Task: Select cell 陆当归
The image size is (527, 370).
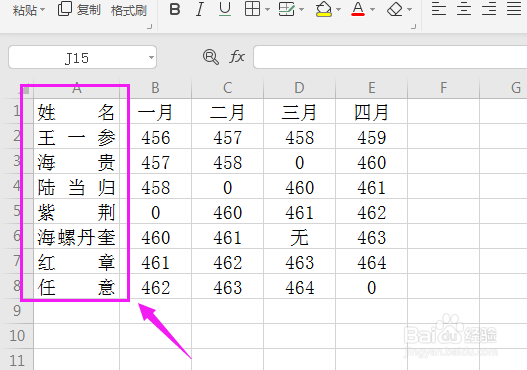Action: click(x=77, y=186)
